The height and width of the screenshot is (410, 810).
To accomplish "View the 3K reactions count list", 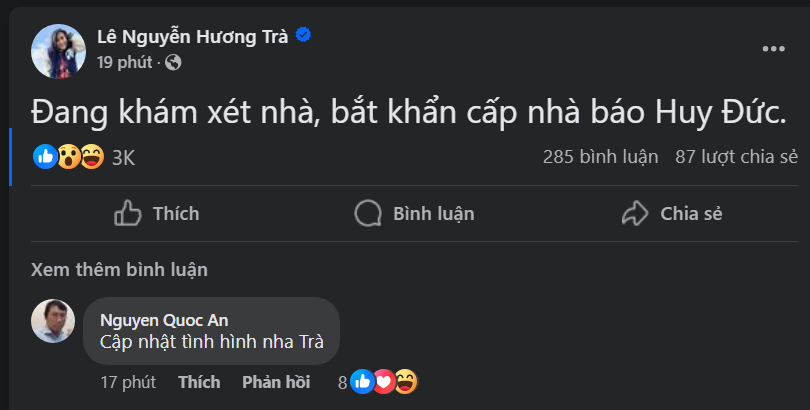I will [x=123, y=157].
